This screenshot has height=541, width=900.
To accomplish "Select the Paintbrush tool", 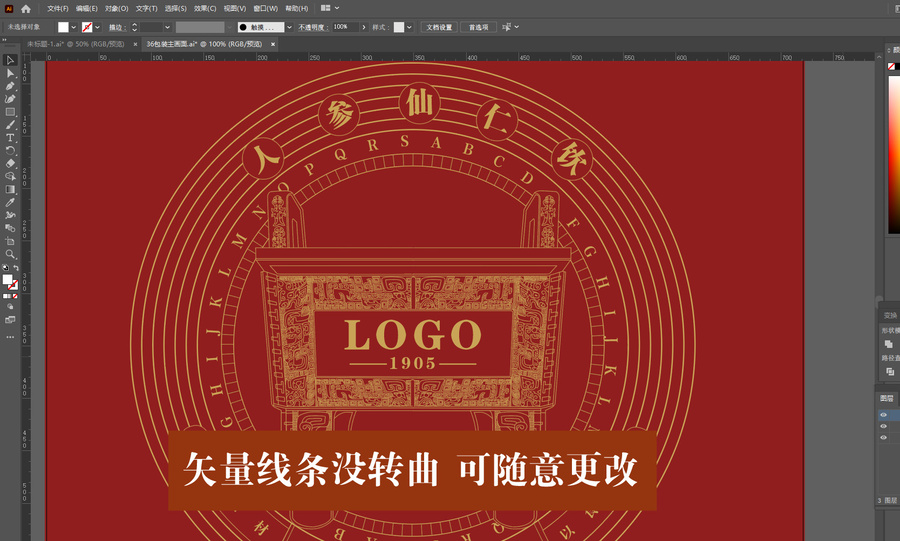I will tap(10, 124).
